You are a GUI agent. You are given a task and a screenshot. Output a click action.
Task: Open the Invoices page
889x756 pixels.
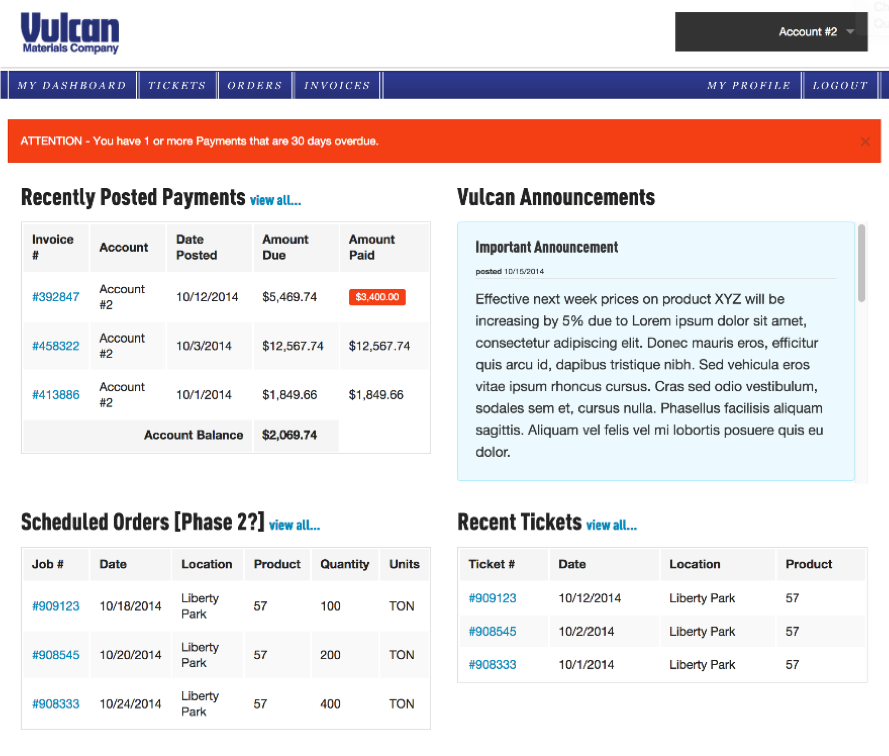coord(337,86)
